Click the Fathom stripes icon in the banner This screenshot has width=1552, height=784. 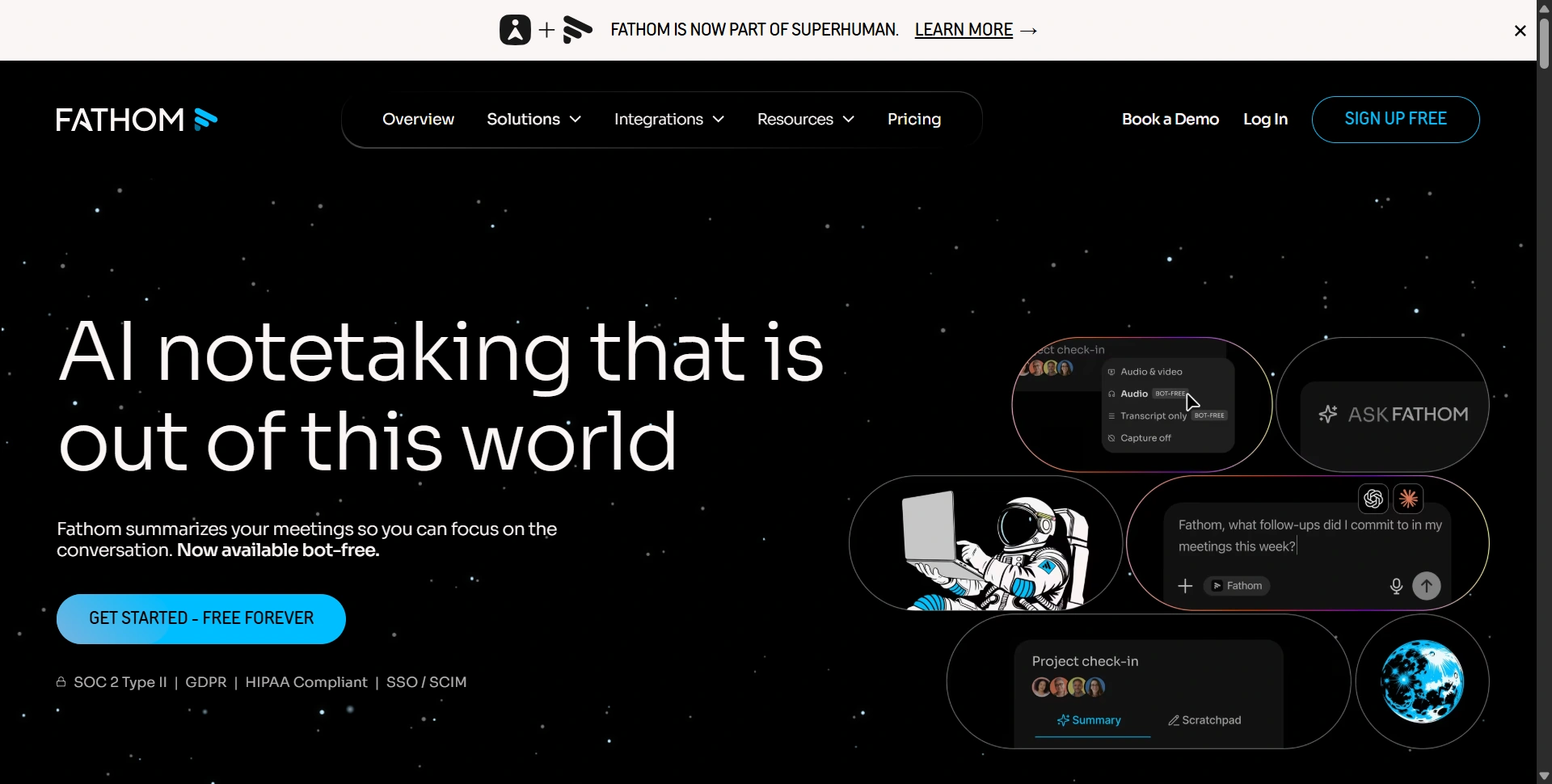[577, 30]
